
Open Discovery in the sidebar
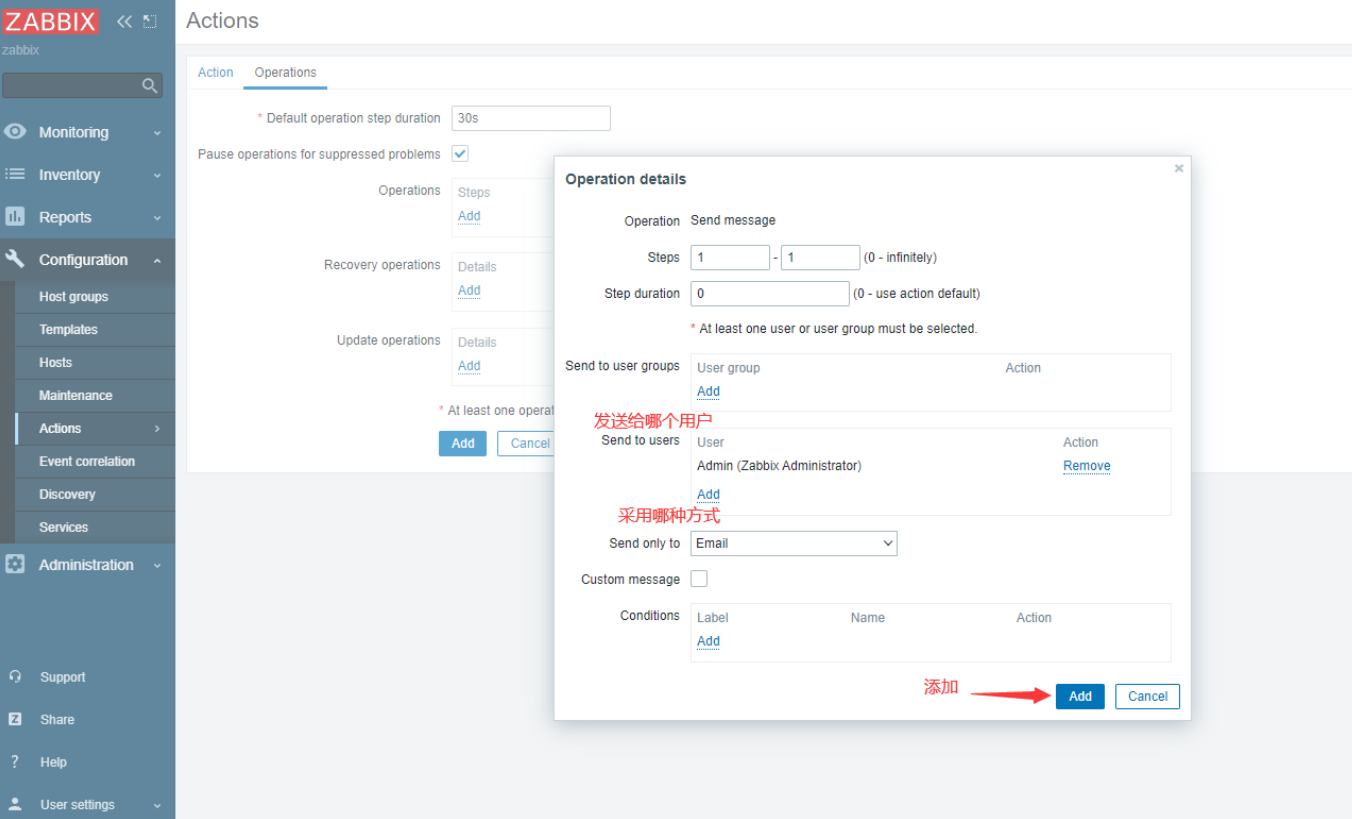[x=67, y=494]
